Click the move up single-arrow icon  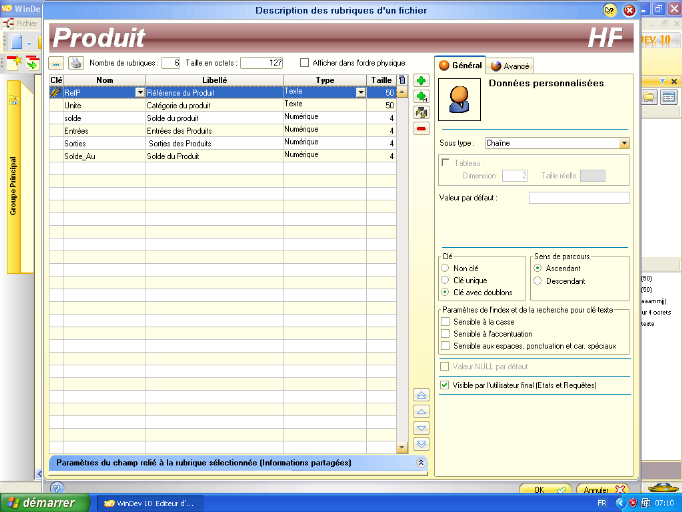pyautogui.click(x=421, y=411)
